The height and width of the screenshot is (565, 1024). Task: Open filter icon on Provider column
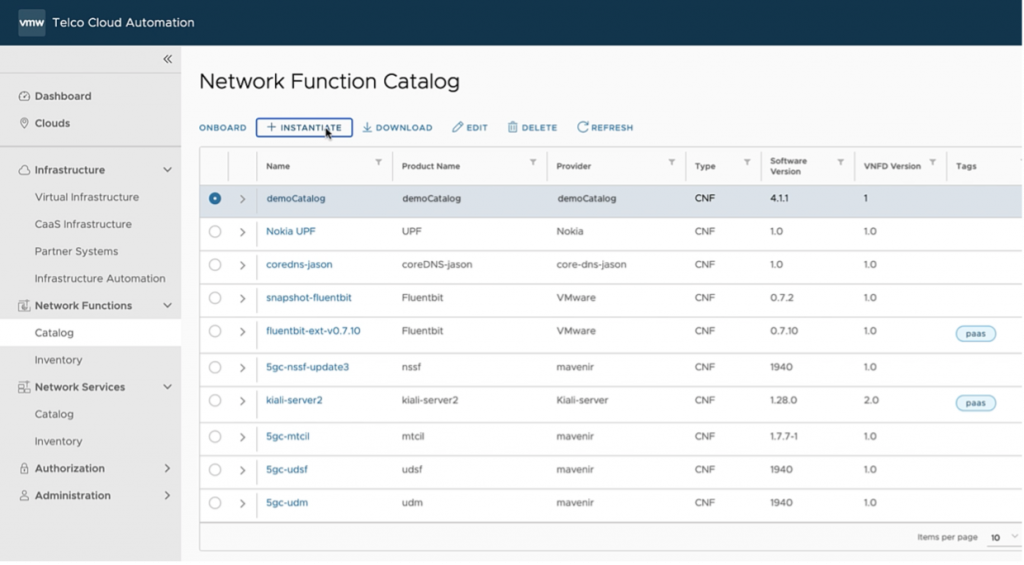coord(670,162)
